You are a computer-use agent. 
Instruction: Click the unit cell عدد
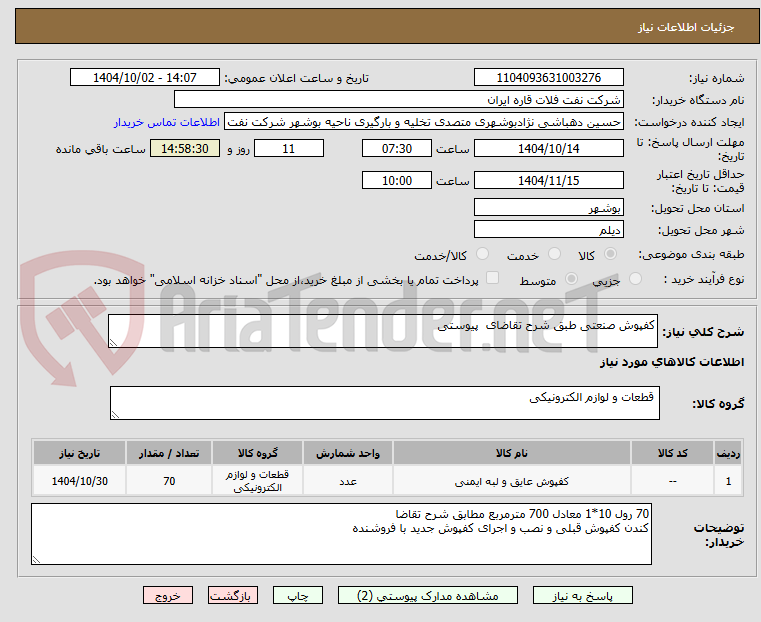pyautogui.click(x=347, y=481)
